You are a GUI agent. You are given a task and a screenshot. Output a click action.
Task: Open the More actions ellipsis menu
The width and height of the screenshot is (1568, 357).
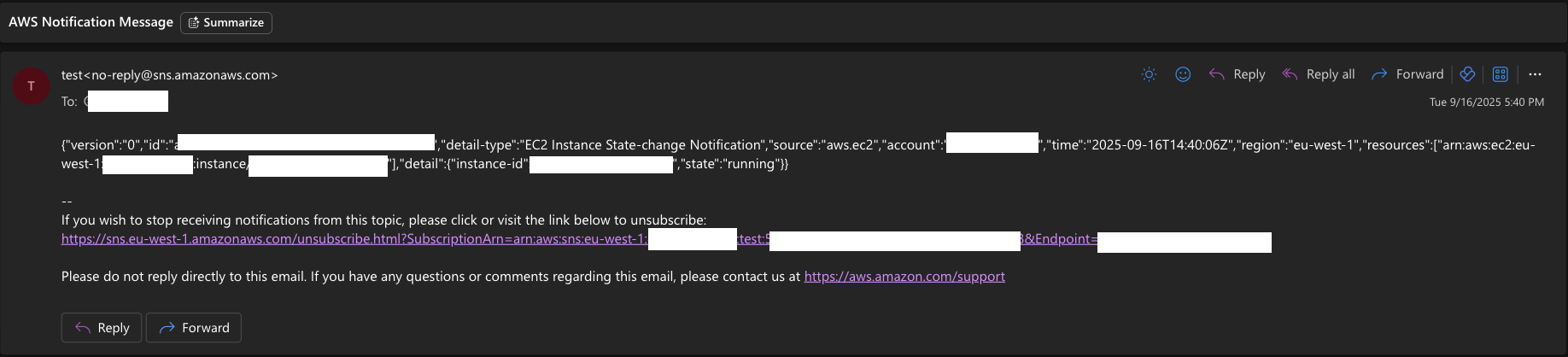click(1535, 74)
